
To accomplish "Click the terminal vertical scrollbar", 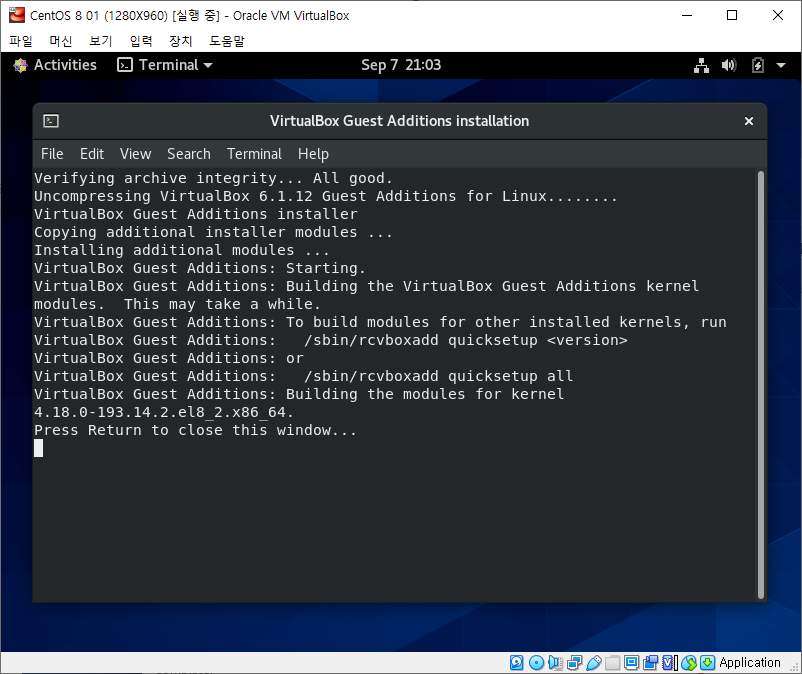I will pyautogui.click(x=761, y=385).
